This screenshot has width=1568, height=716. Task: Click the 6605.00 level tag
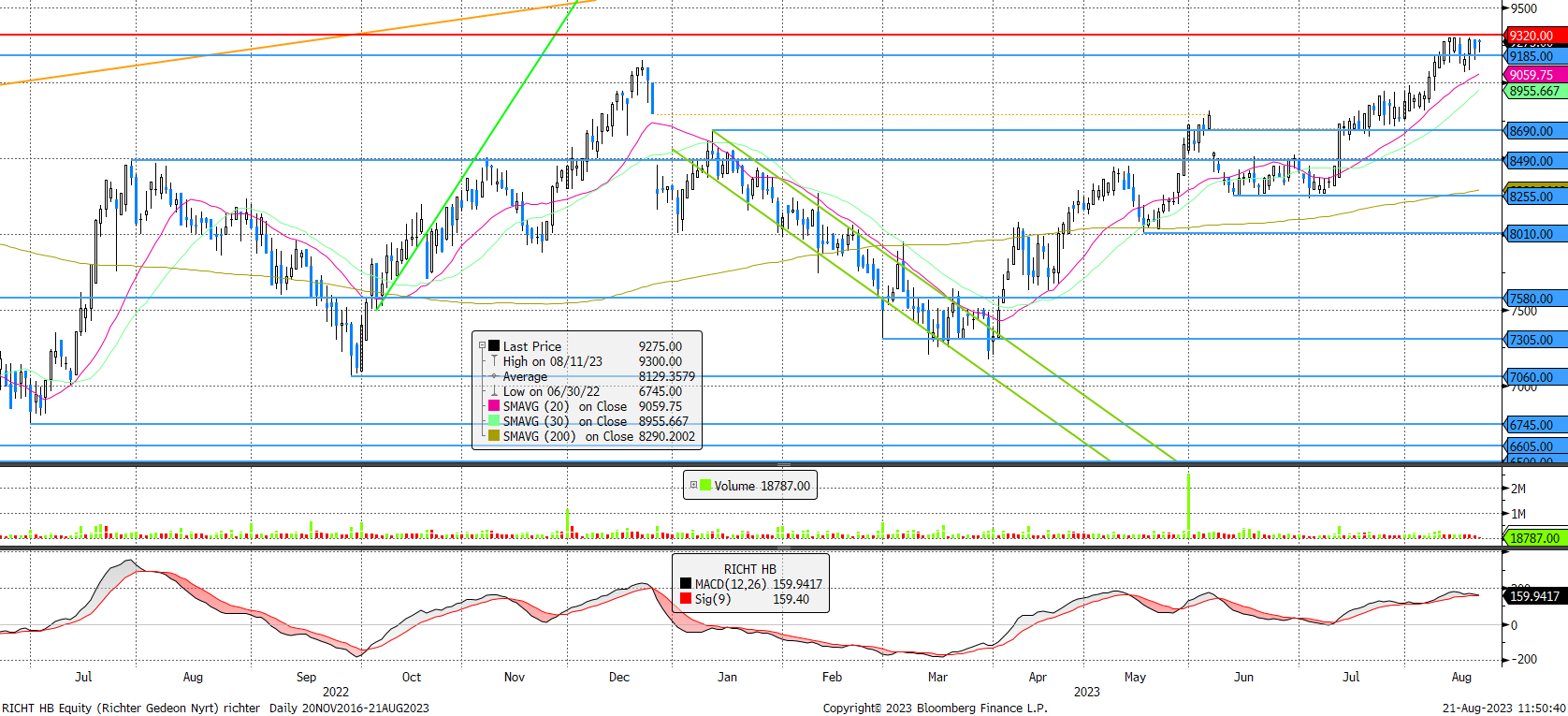click(x=1533, y=446)
